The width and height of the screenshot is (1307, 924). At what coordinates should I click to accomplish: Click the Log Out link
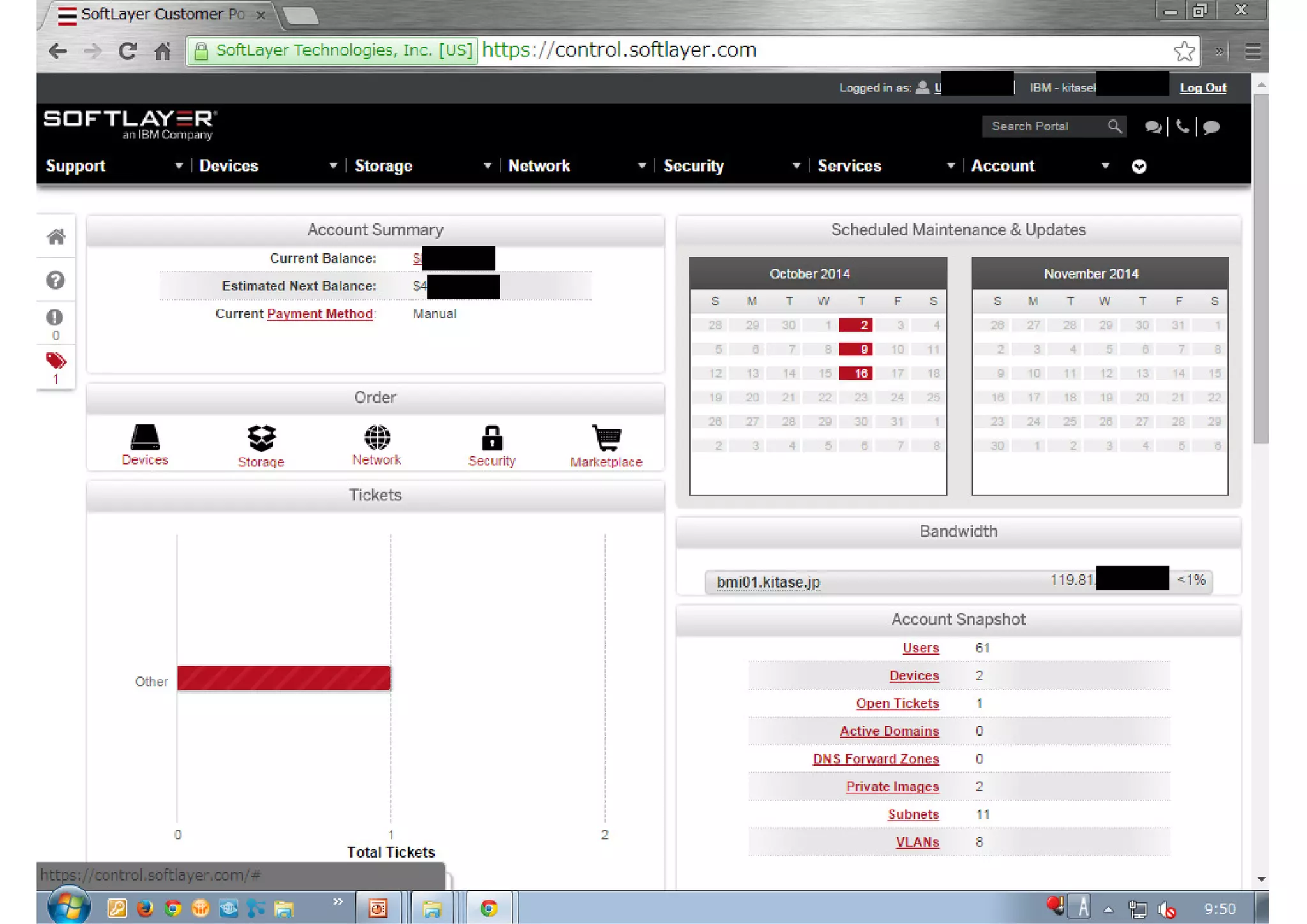click(1203, 88)
